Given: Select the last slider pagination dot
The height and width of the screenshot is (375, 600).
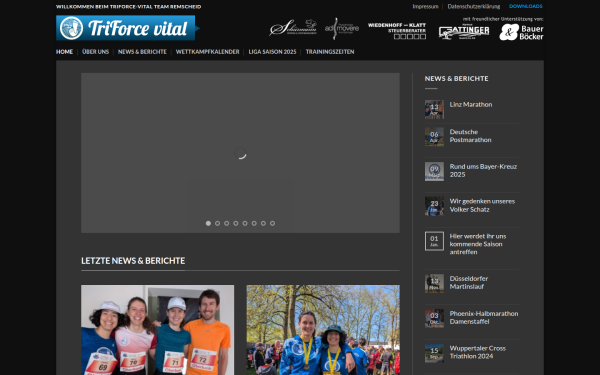Looking at the screenshot, I should point(272,223).
